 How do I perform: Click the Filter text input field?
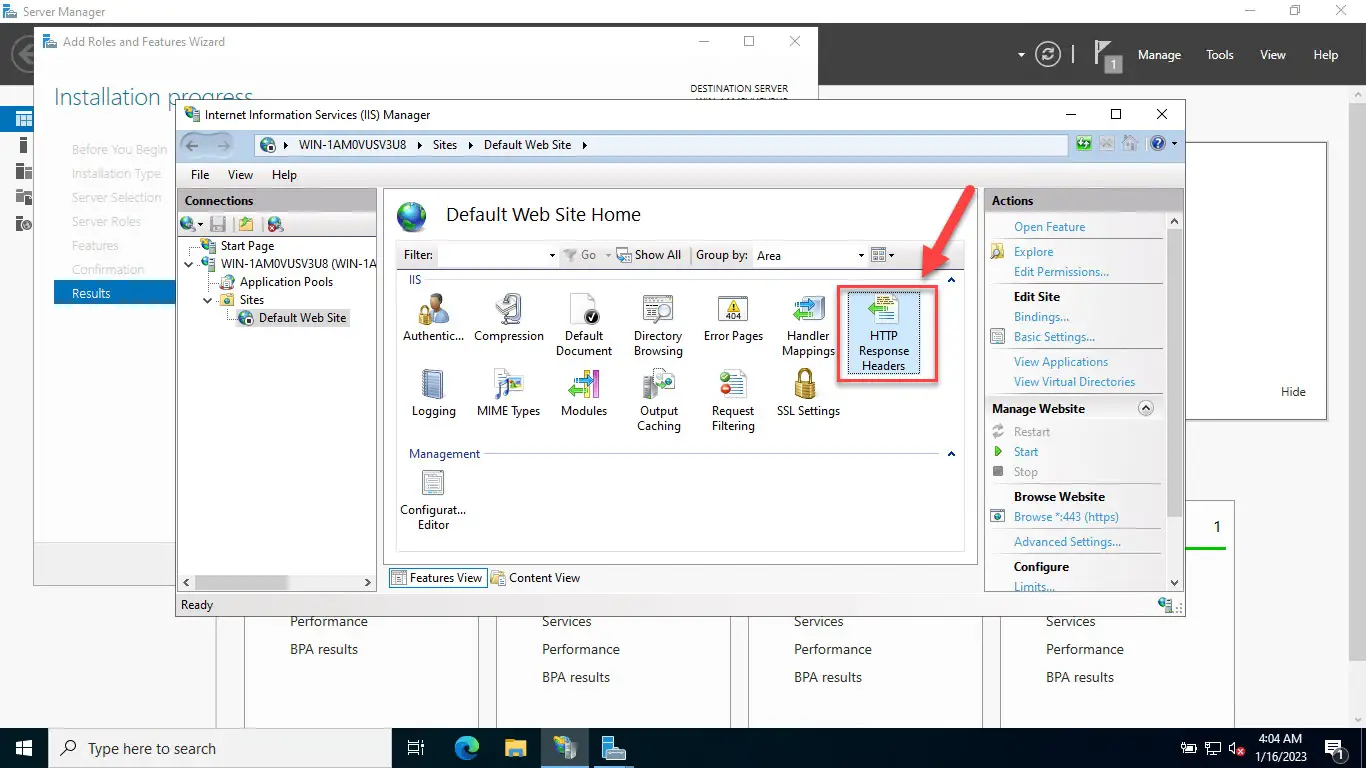[x=491, y=256]
